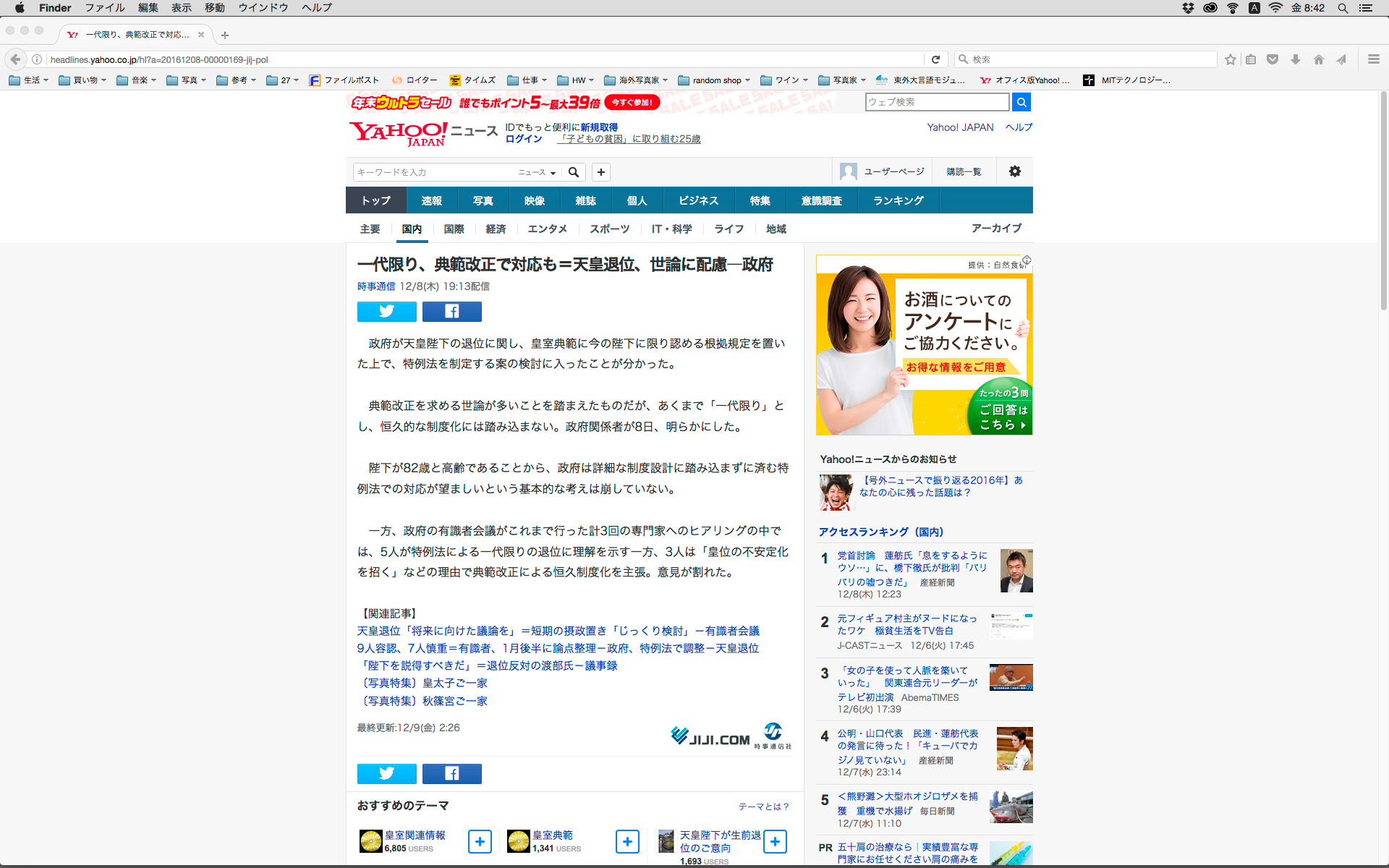This screenshot has width=1389, height=868.
Task: Follow 天皇陛下が生前退位のご意向 theme plus button
Action: 775,841
